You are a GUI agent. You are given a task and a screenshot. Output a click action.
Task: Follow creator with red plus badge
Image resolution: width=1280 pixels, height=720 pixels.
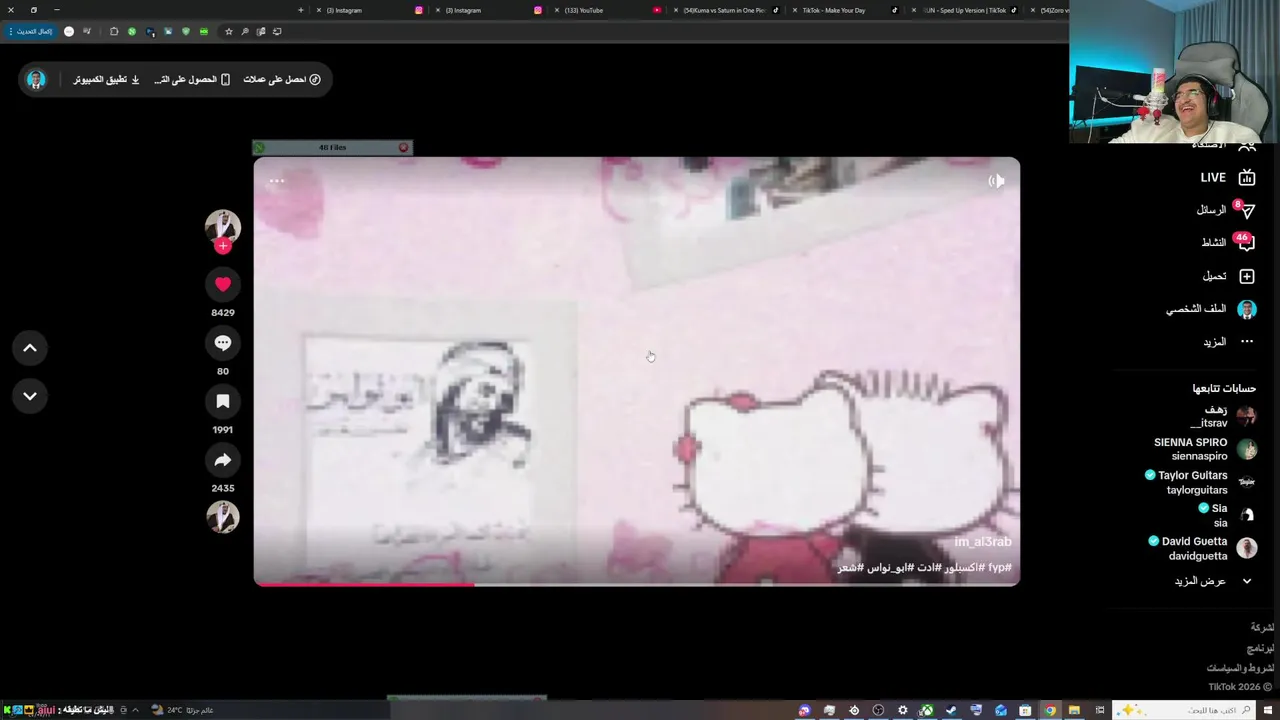(x=223, y=246)
